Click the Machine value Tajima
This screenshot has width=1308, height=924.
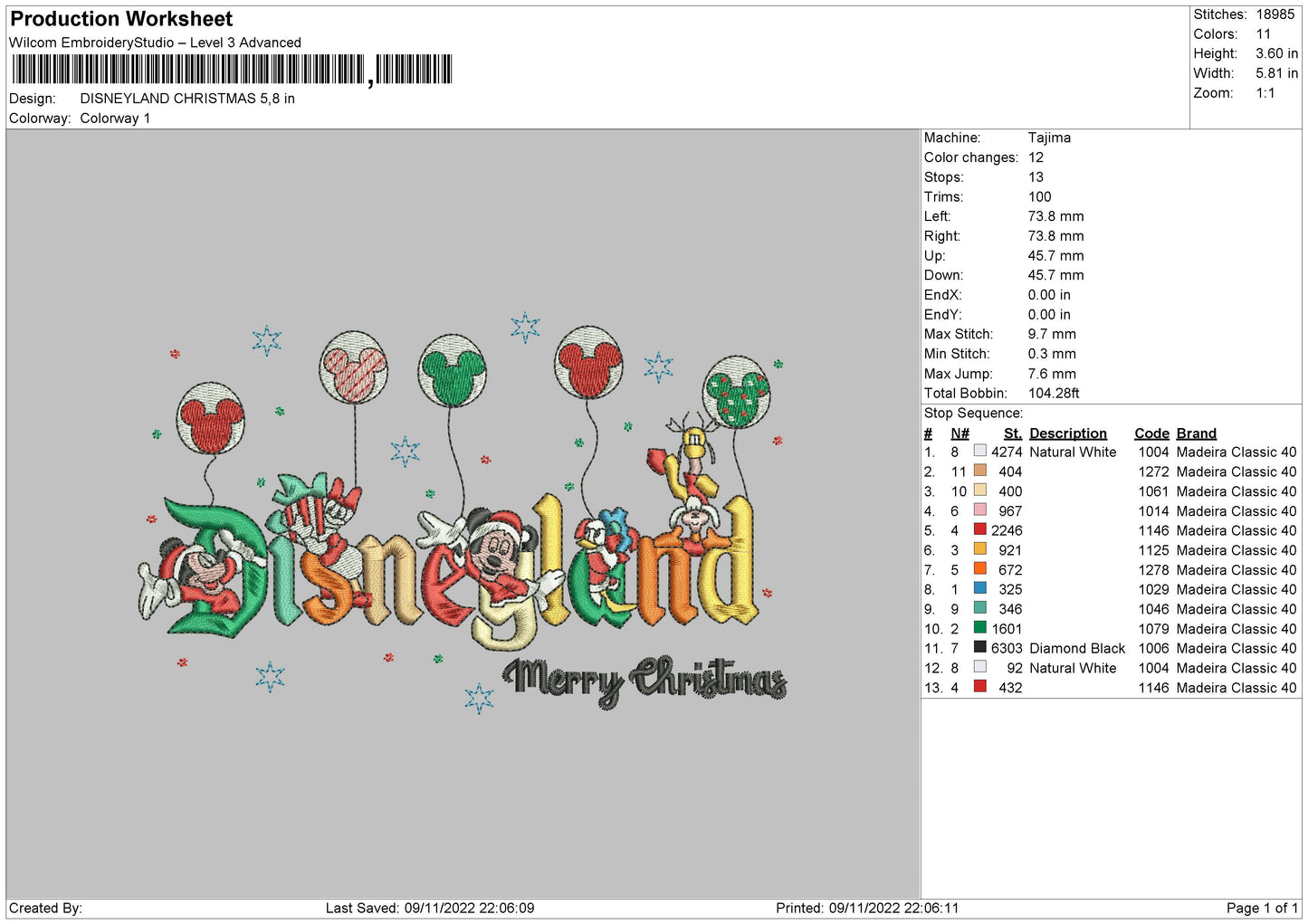(1049, 138)
